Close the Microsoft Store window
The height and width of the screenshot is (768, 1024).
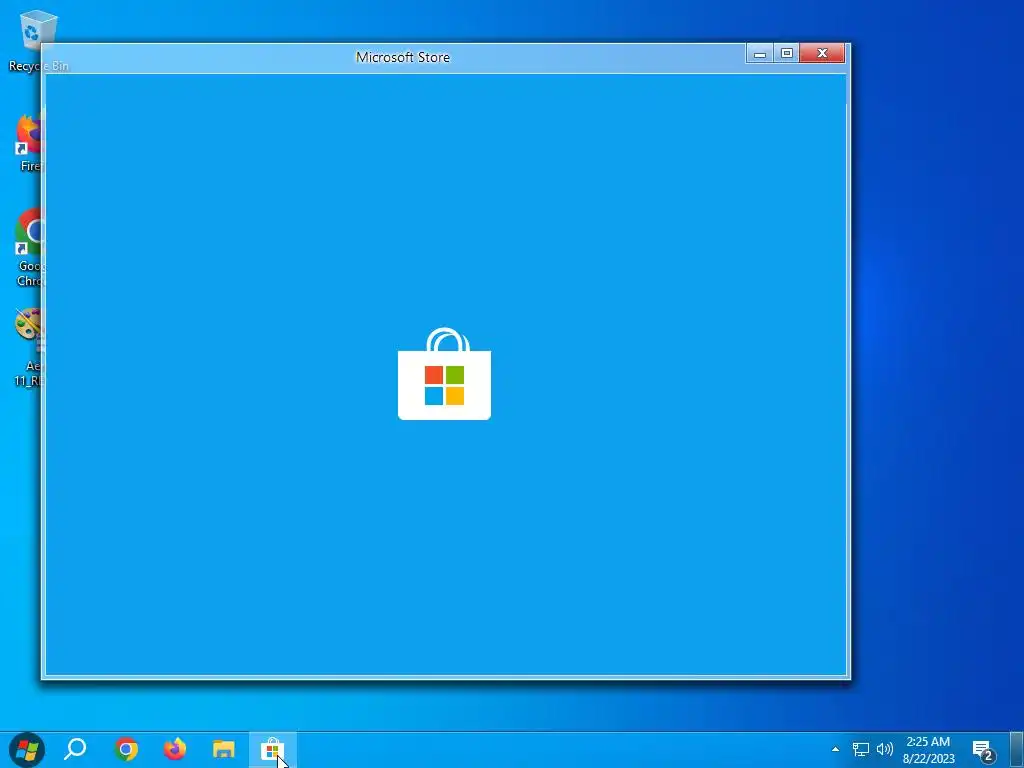point(822,54)
